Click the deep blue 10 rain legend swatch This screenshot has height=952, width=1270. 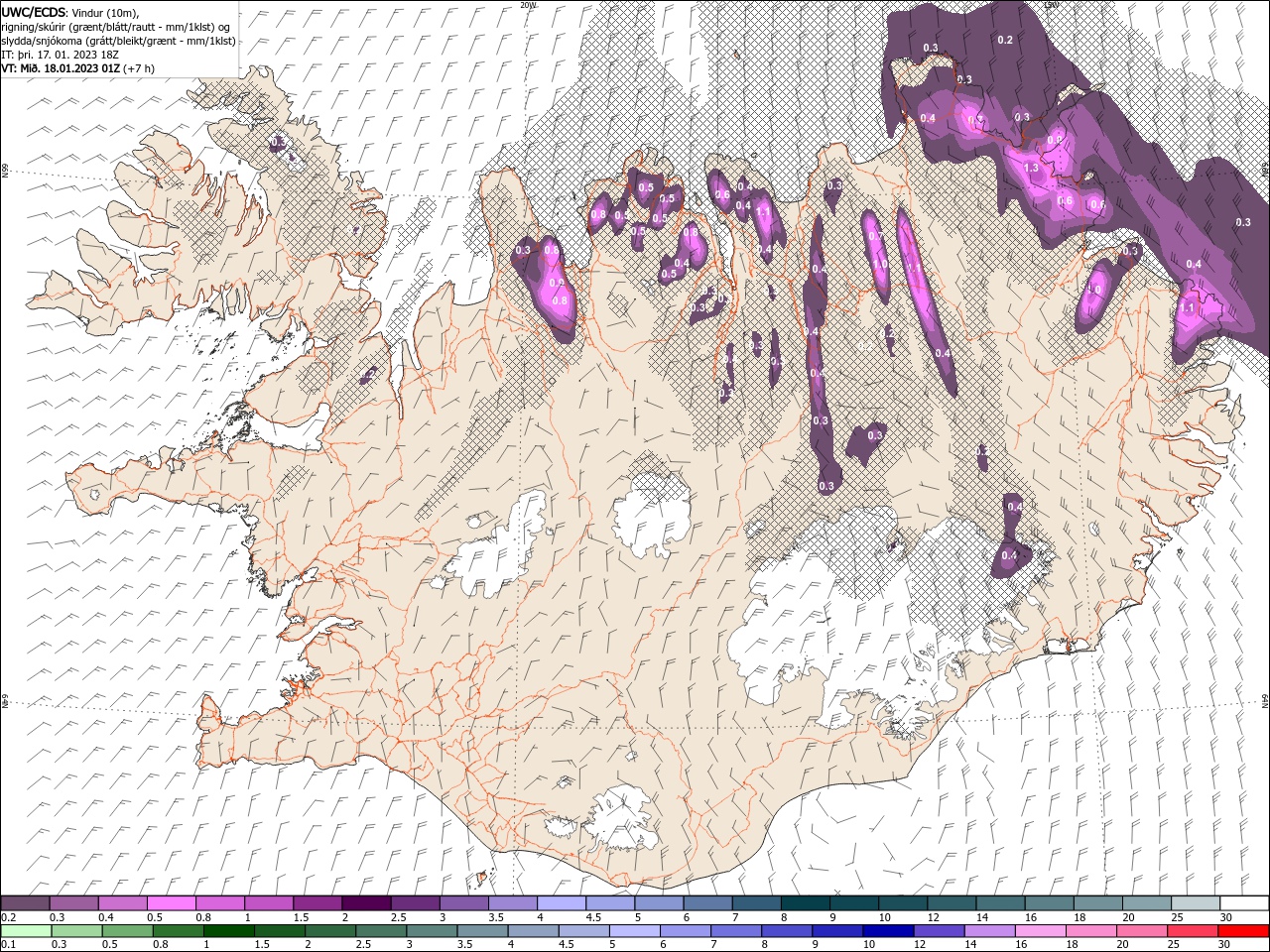pos(887,931)
